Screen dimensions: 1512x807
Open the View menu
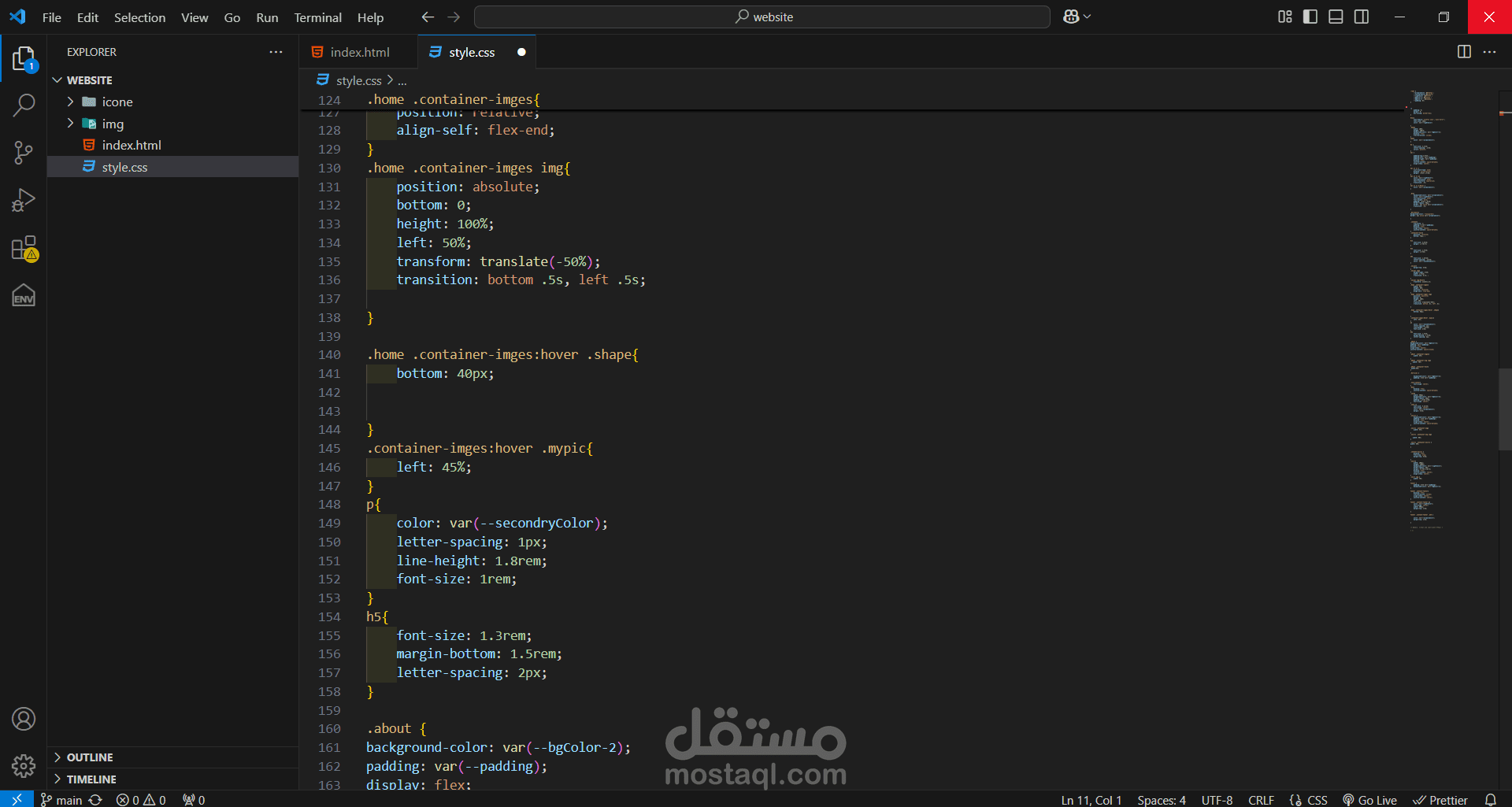(195, 17)
